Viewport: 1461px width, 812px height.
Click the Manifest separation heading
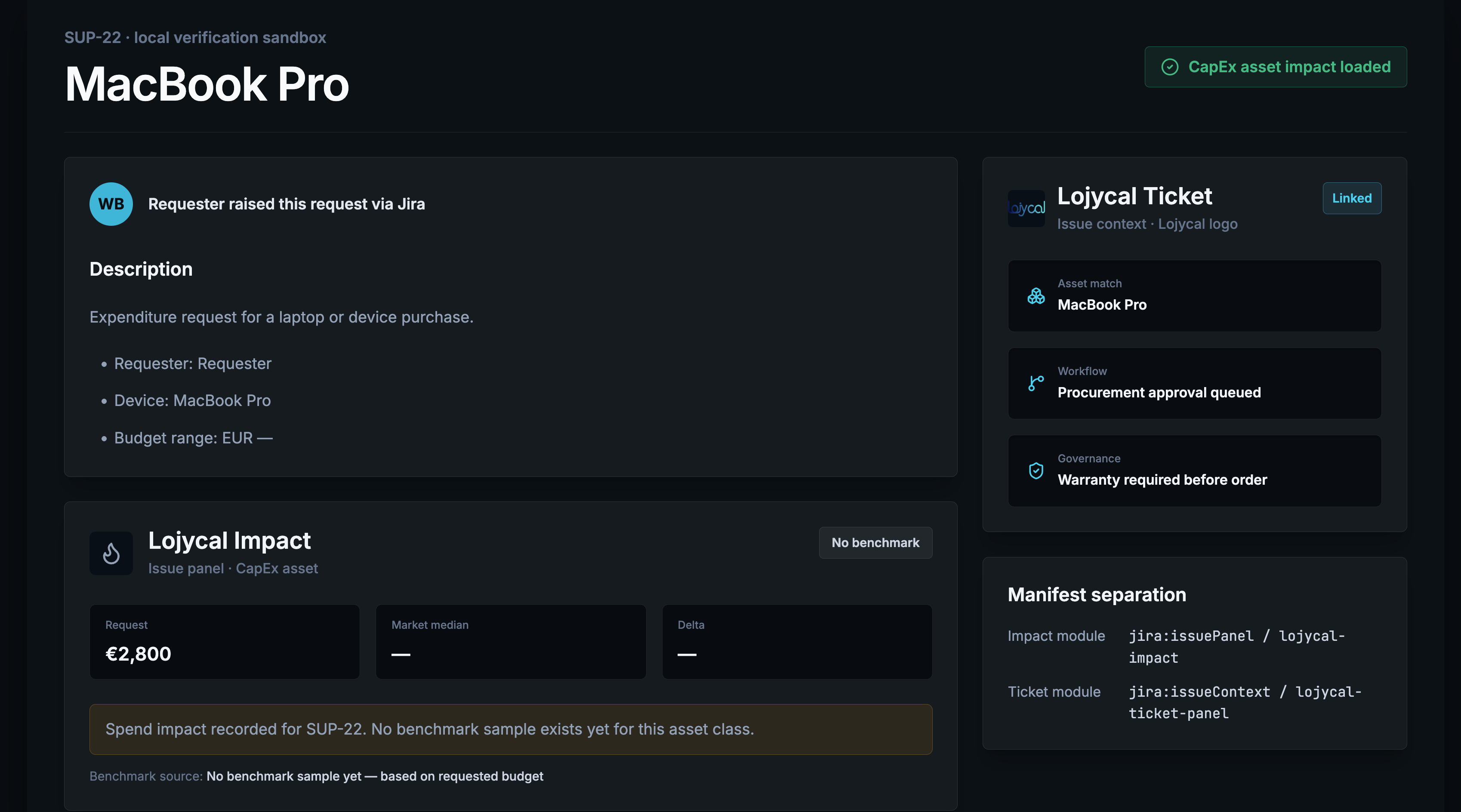tap(1097, 594)
